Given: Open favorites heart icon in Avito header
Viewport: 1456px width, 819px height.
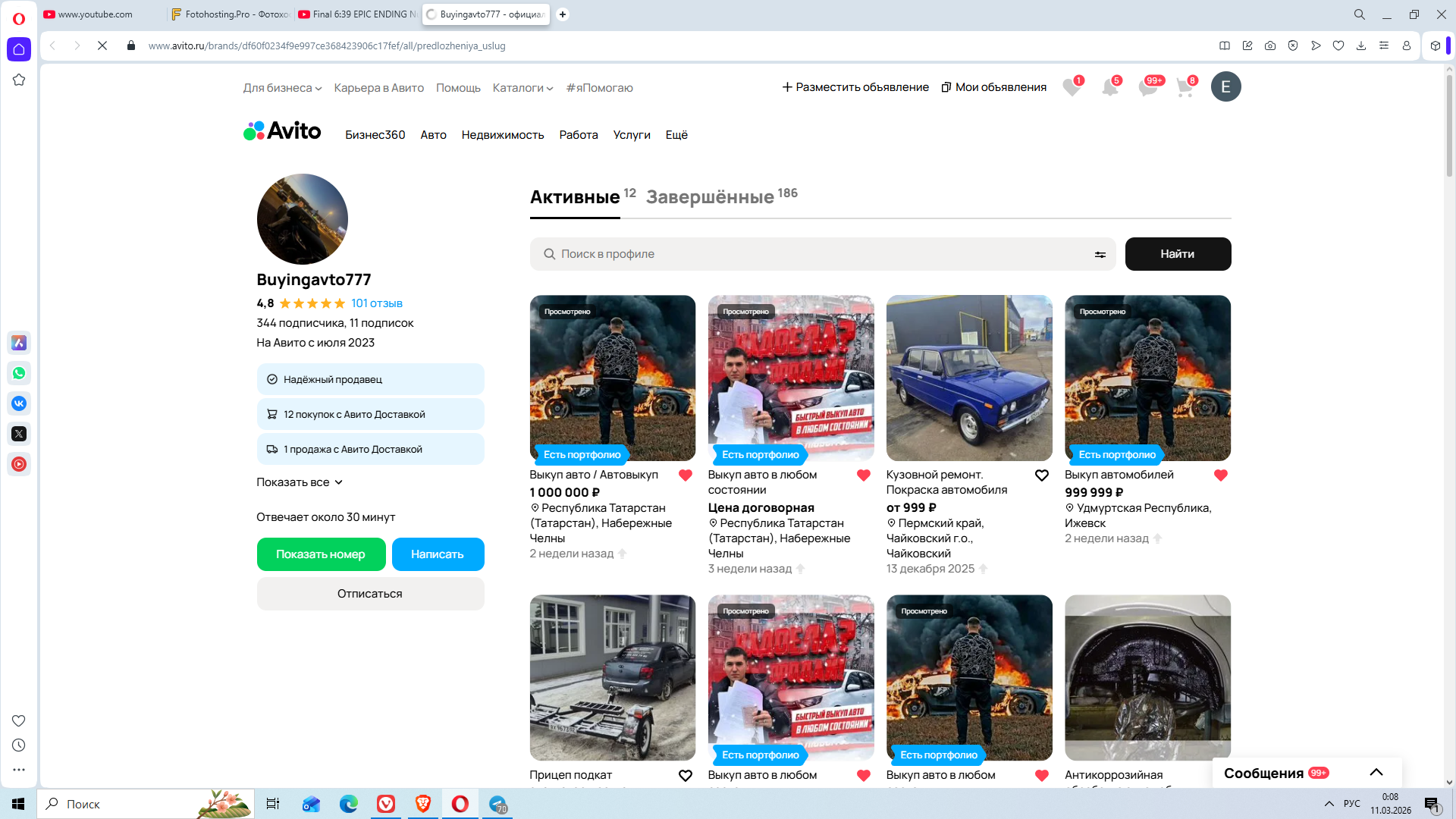Looking at the screenshot, I should coord(1072,87).
